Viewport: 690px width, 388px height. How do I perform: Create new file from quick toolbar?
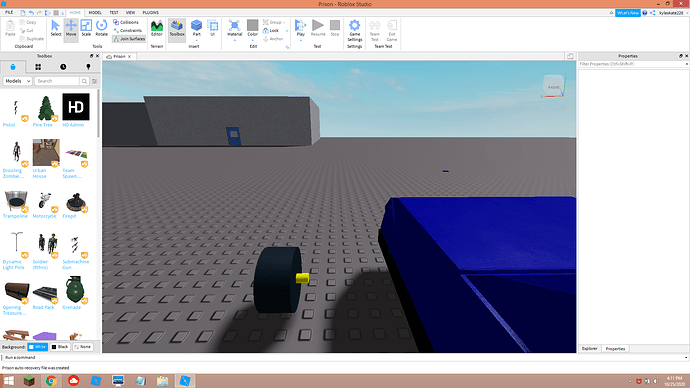(x=23, y=13)
